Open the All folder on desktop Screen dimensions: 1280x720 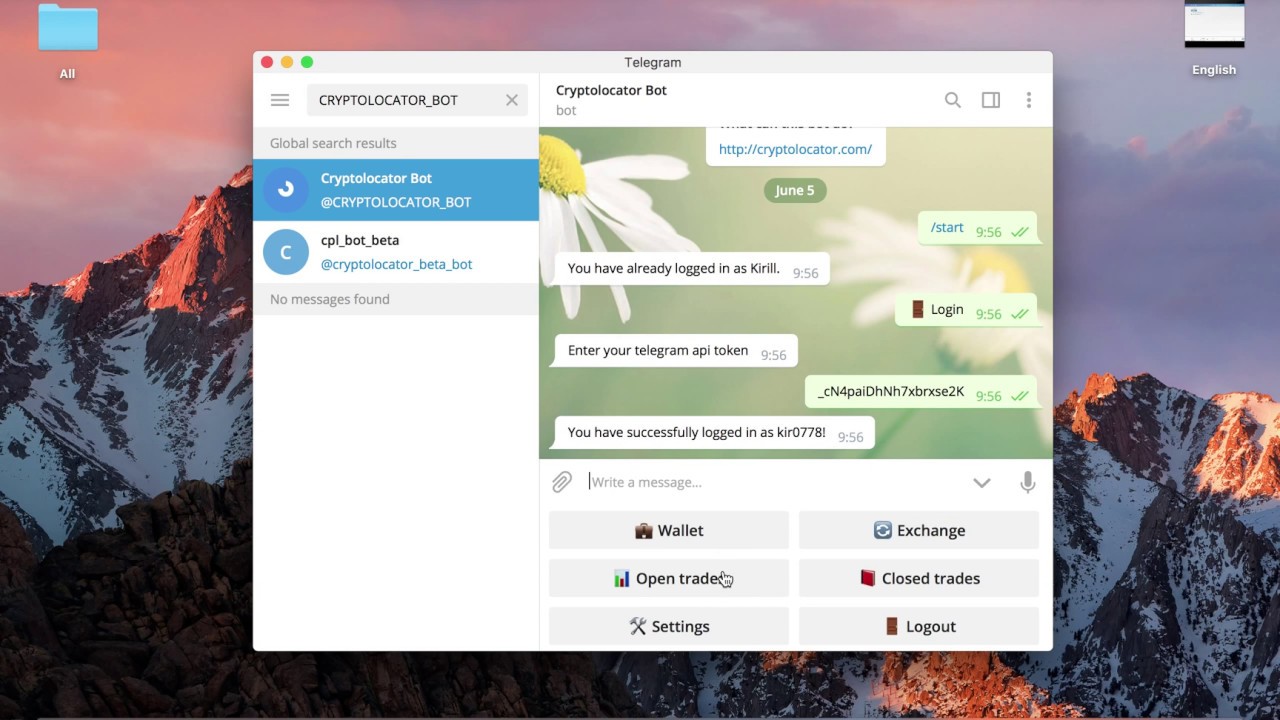tap(68, 40)
